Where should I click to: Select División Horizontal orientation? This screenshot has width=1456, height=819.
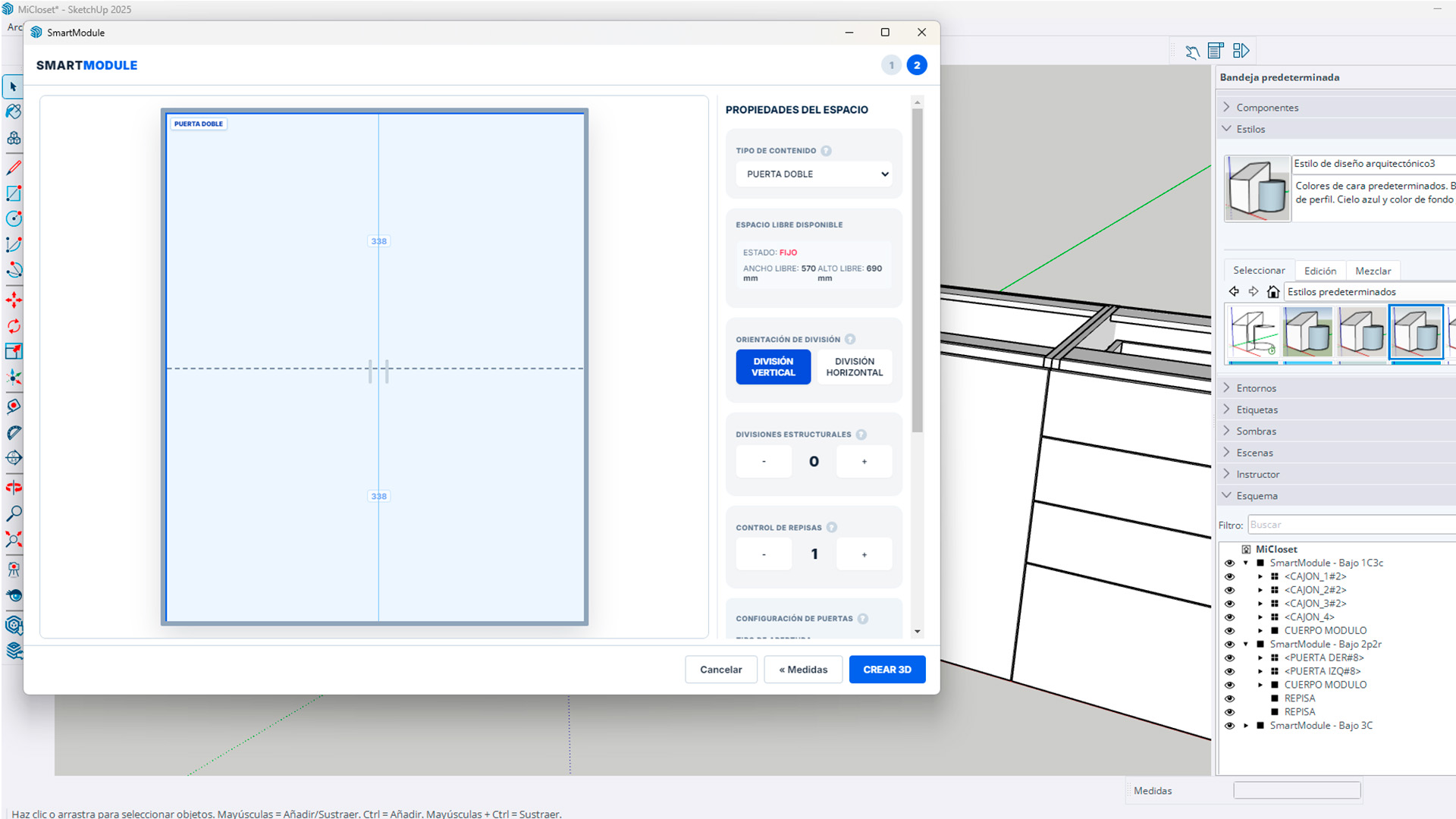pos(855,367)
